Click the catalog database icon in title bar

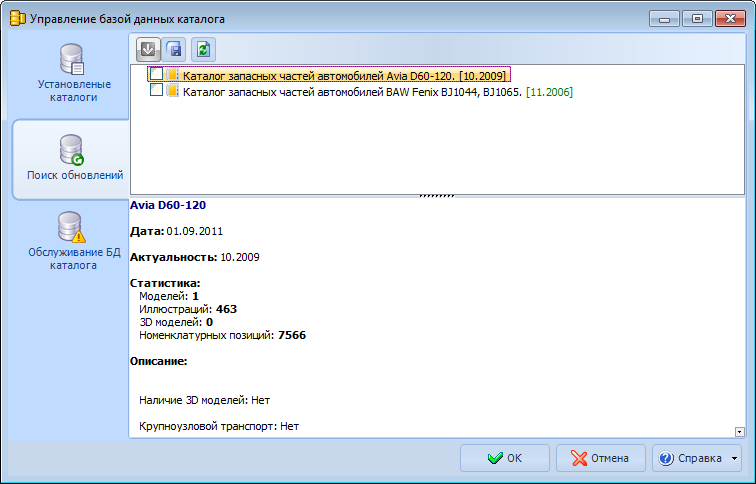17,18
